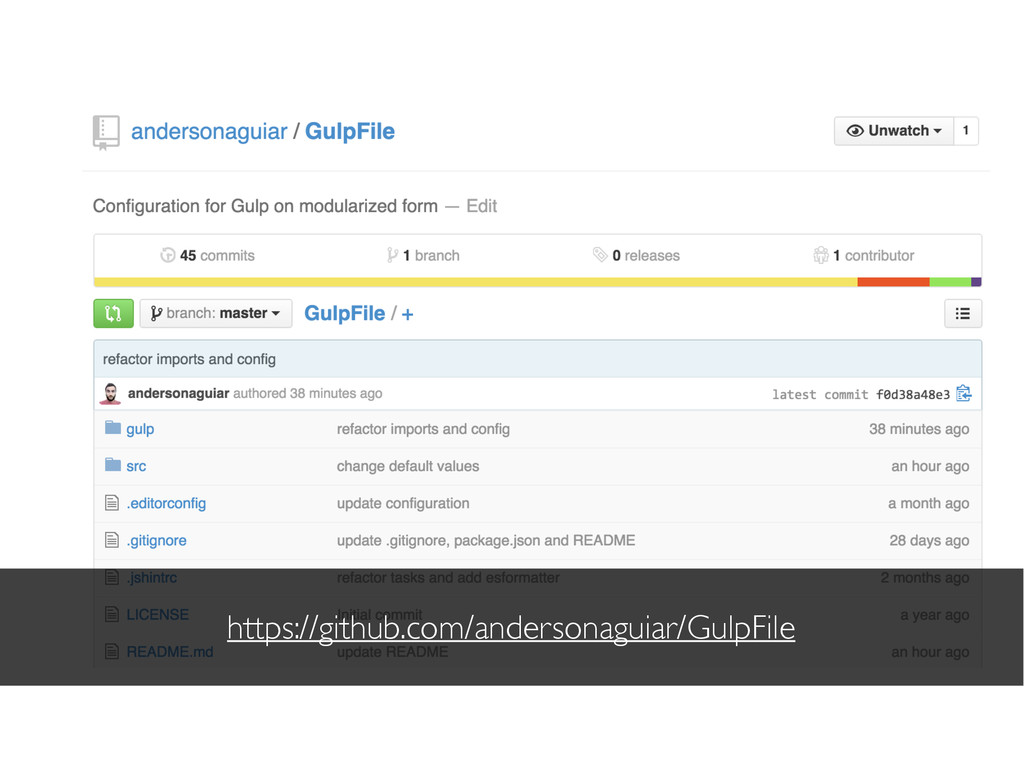Click the andersonaguiar commit author name

pyautogui.click(x=178, y=393)
